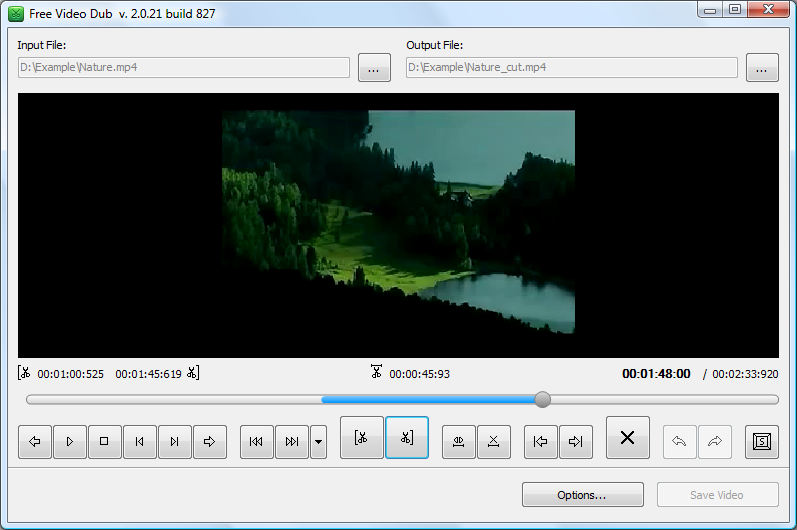797x530 pixels.
Task: Click the Output File path field
Action: pyautogui.click(x=572, y=68)
